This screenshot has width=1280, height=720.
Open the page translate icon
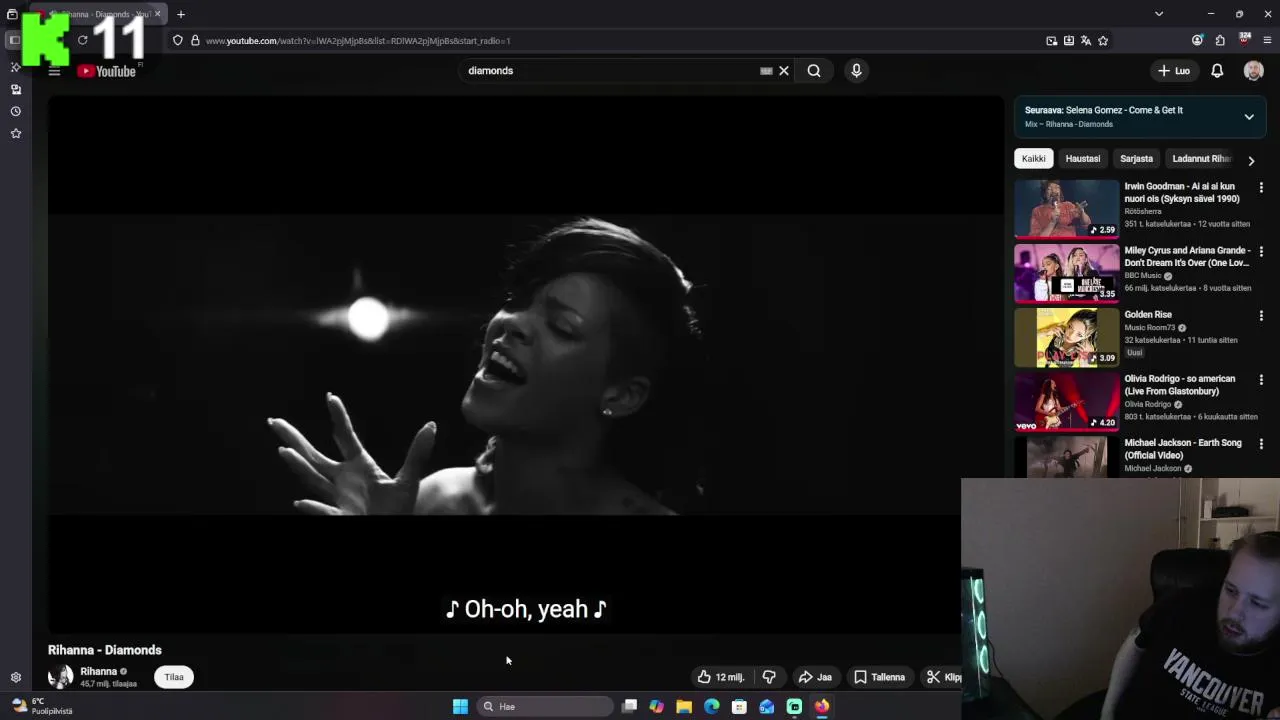click(1086, 41)
